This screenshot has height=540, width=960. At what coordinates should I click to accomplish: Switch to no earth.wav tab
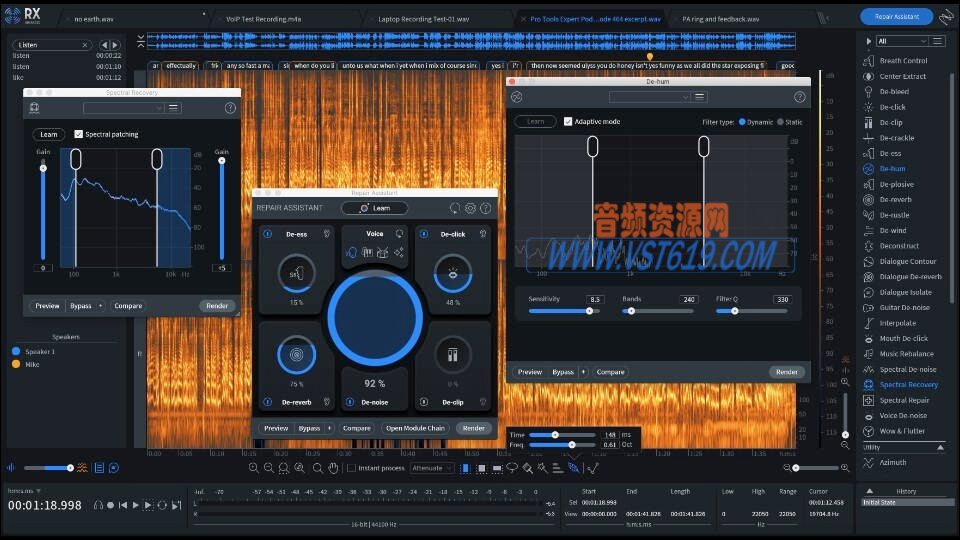click(94, 19)
